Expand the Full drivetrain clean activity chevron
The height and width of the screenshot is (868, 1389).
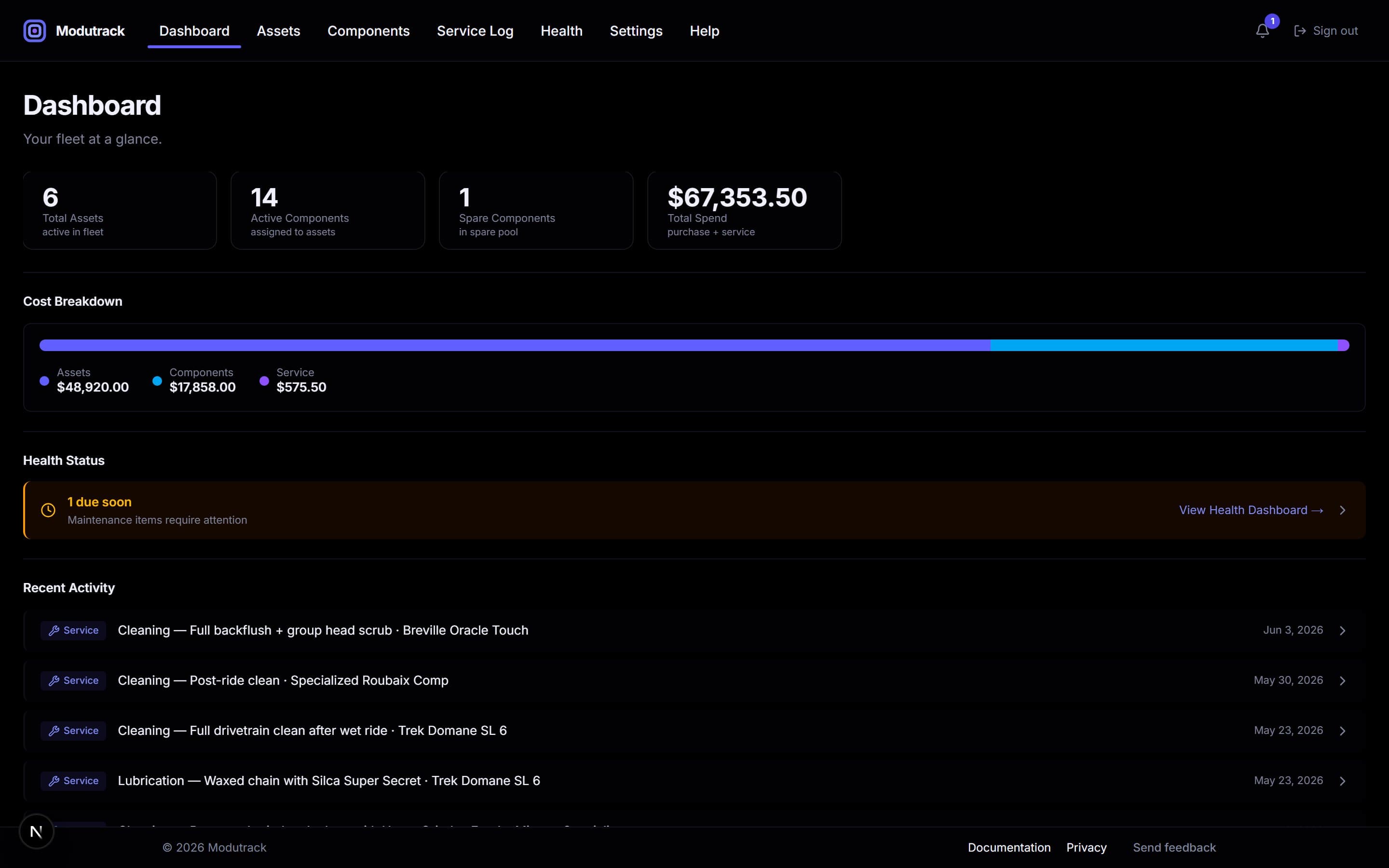pyautogui.click(x=1343, y=730)
